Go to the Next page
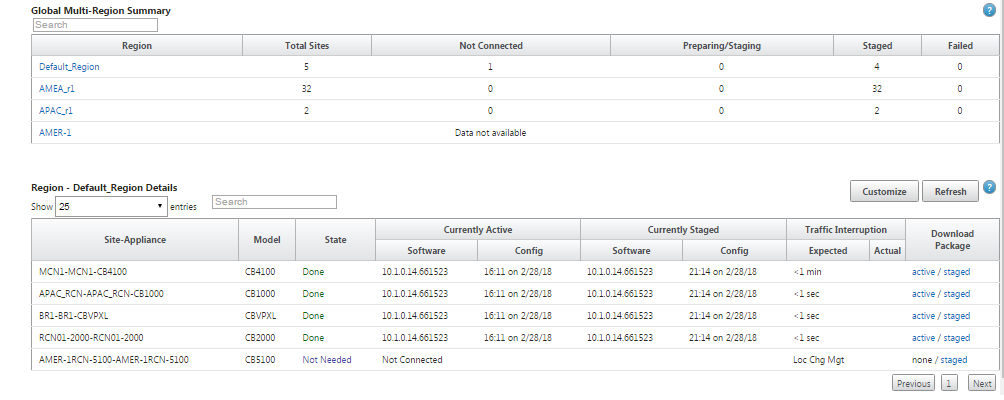 [x=982, y=383]
